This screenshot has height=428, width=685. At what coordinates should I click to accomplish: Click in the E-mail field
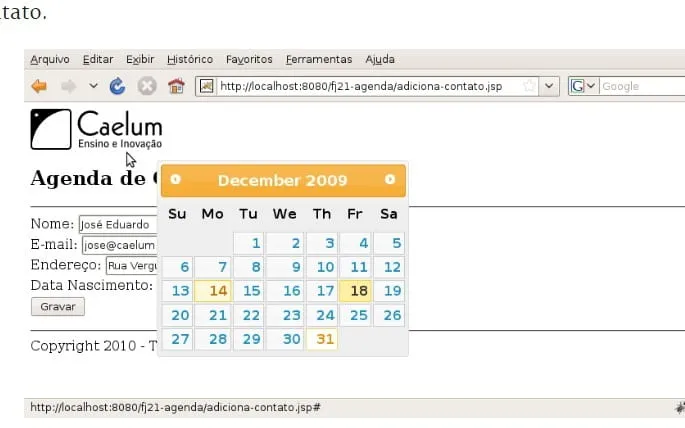click(120, 245)
